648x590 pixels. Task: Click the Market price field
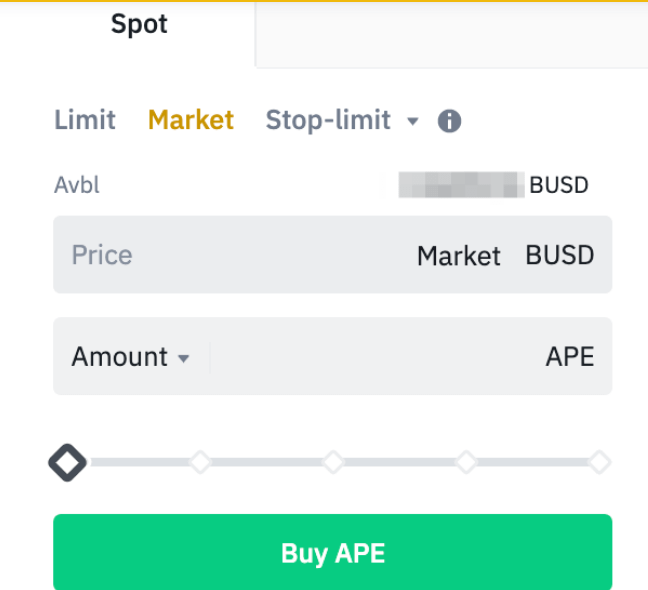[333, 255]
